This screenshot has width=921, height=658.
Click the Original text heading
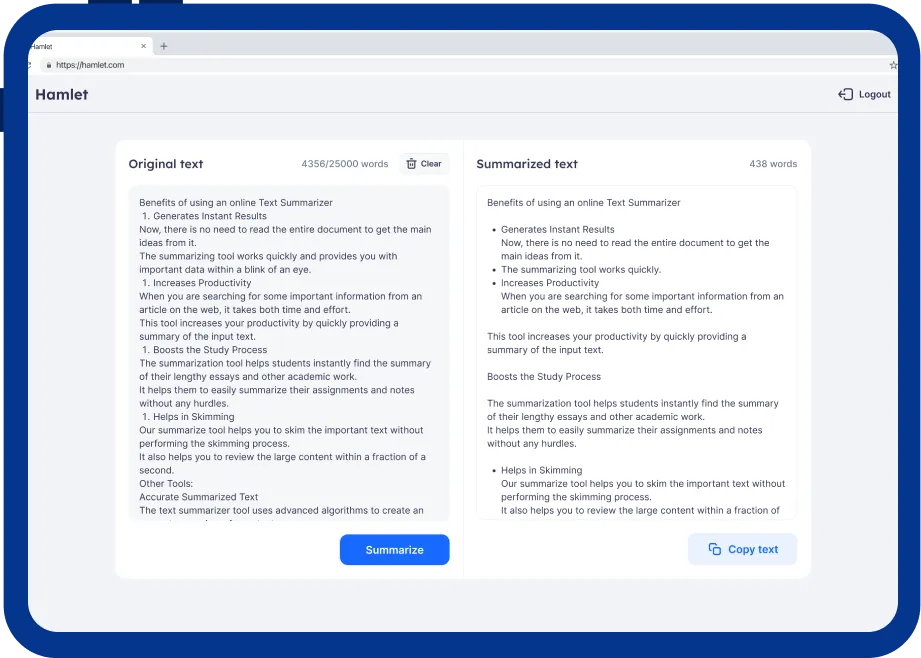click(x=166, y=164)
